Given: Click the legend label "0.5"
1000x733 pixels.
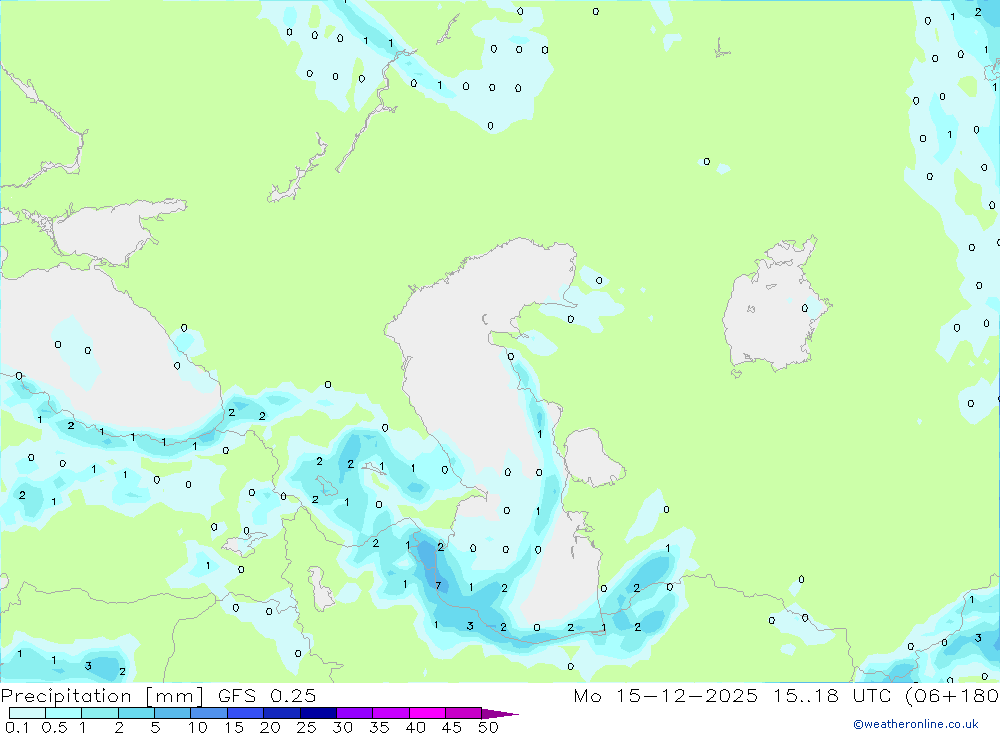Looking at the screenshot, I should tap(54, 727).
